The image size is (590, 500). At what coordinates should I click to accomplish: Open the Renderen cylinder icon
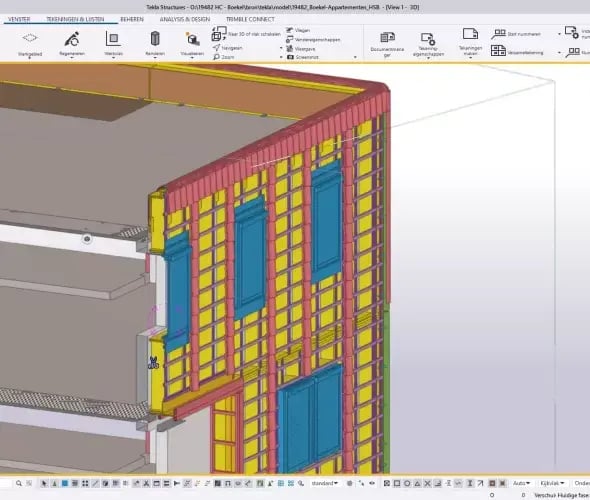[x=155, y=39]
